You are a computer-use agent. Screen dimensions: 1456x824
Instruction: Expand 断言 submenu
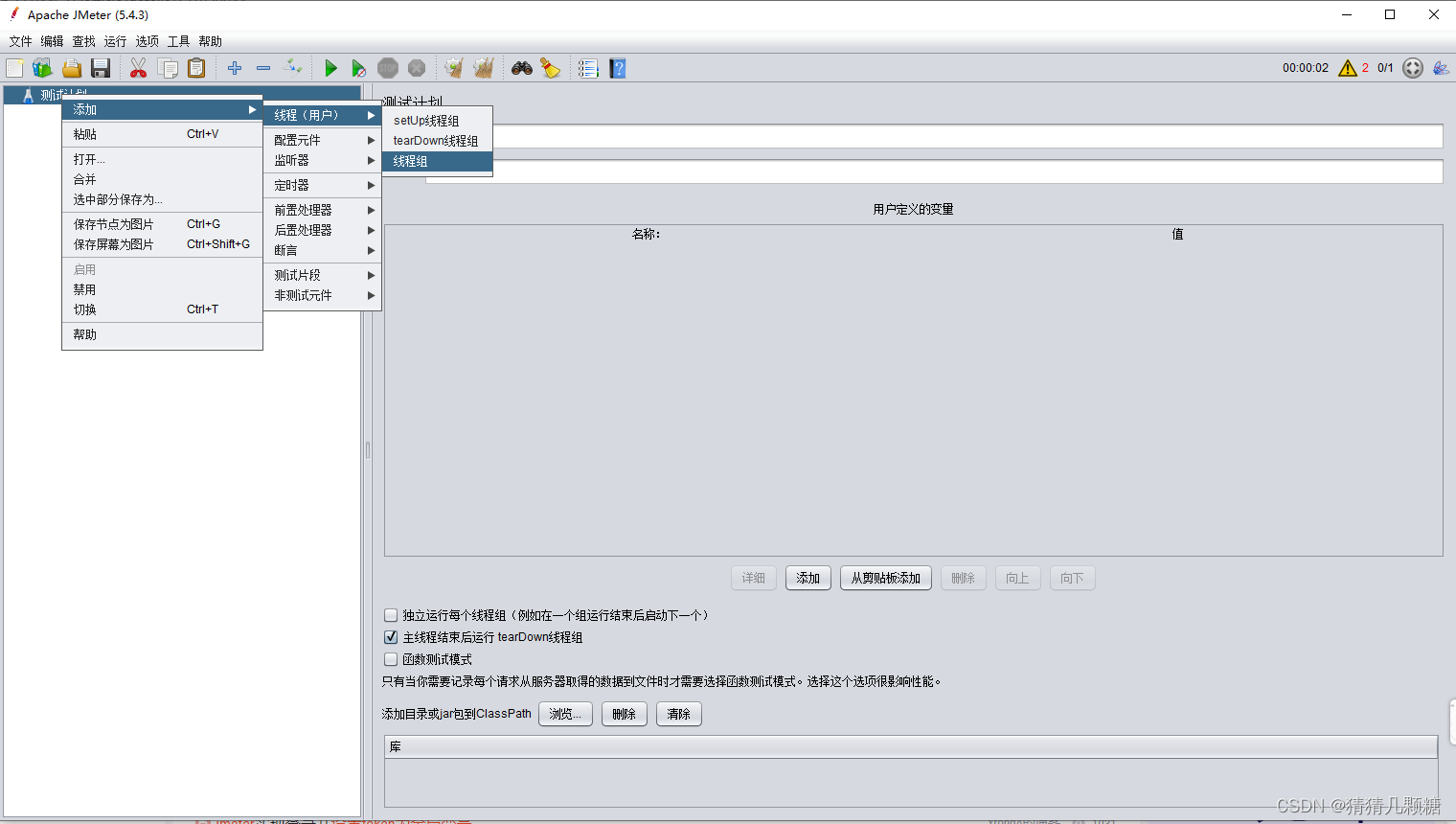(x=323, y=250)
